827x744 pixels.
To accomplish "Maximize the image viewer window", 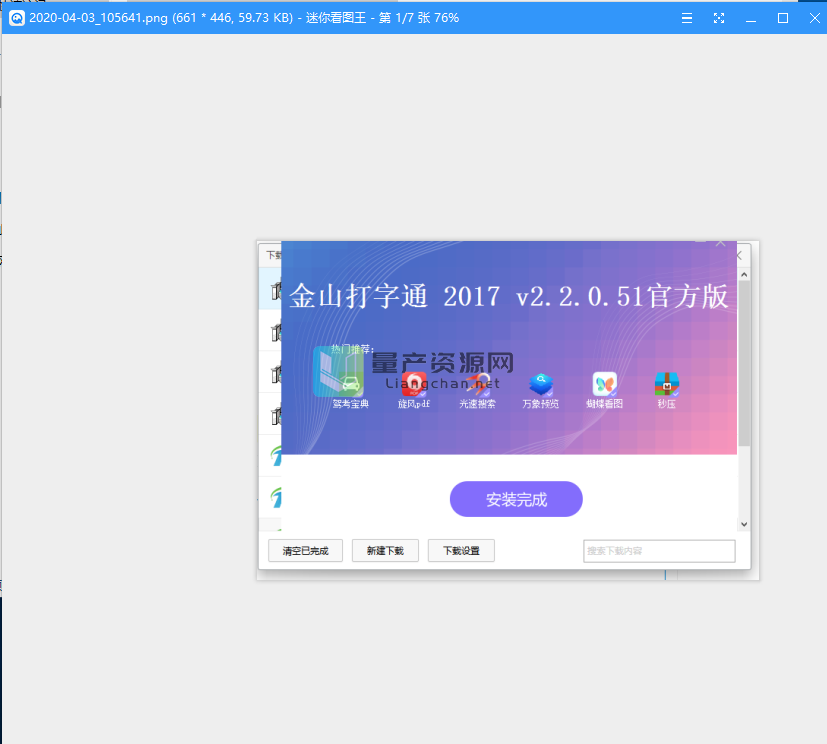I will [x=783, y=18].
